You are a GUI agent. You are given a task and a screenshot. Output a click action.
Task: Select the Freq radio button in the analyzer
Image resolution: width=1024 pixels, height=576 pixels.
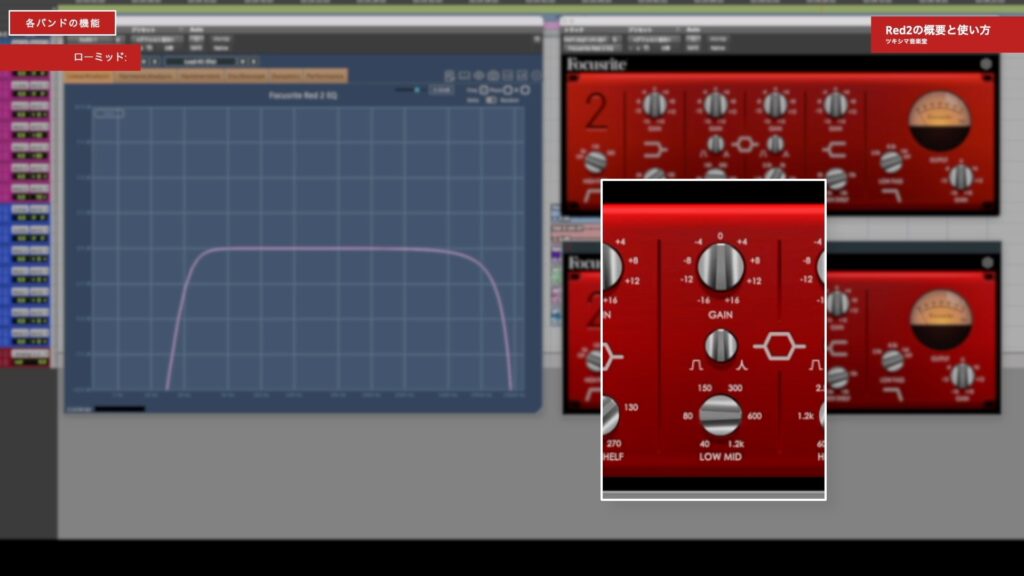484,90
